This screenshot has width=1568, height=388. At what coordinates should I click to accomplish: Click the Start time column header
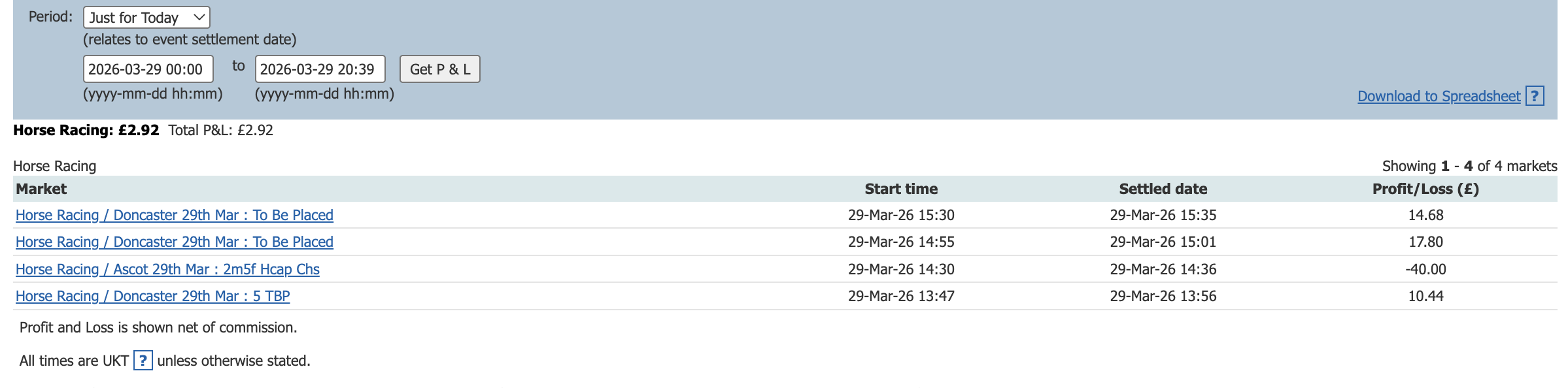pyautogui.click(x=900, y=189)
